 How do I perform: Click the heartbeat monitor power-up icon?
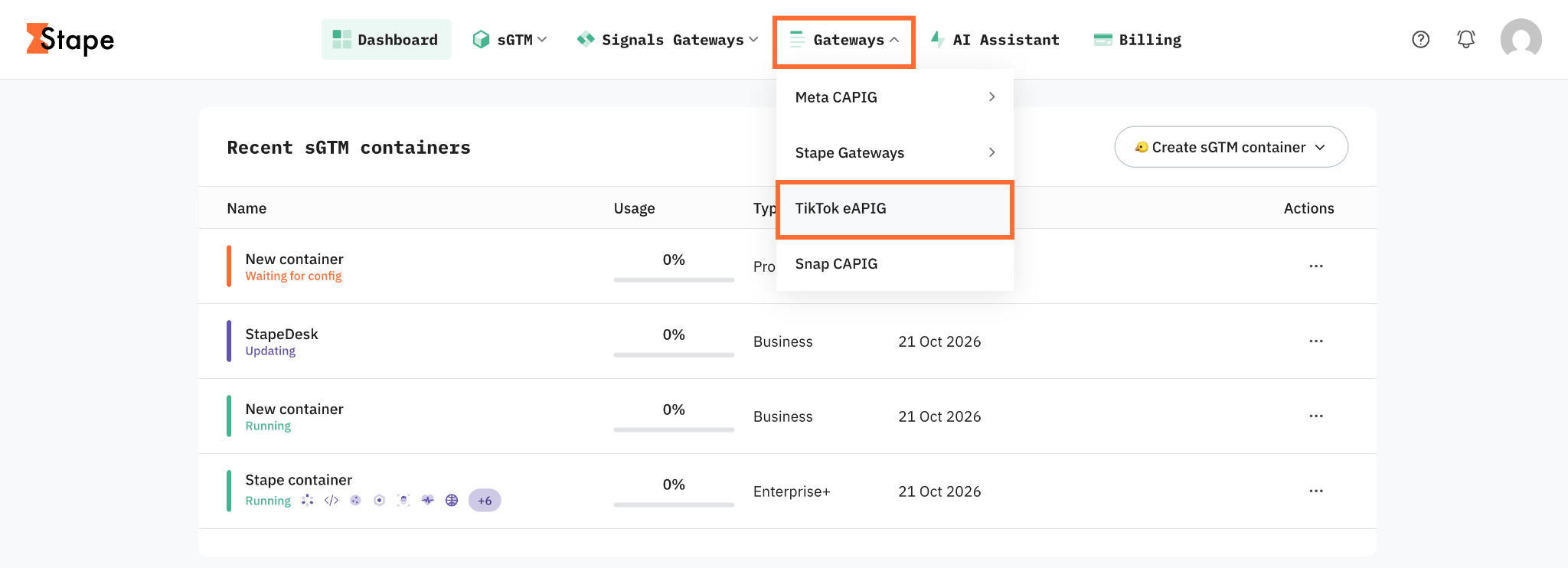click(x=427, y=501)
